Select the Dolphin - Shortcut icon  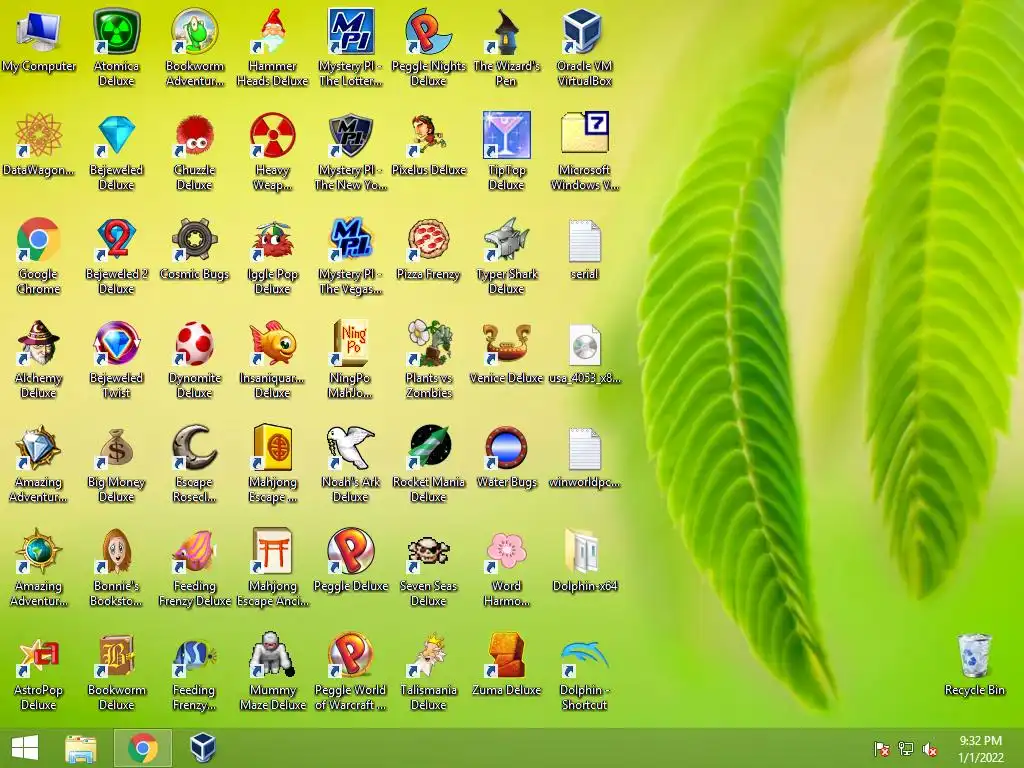click(584, 656)
